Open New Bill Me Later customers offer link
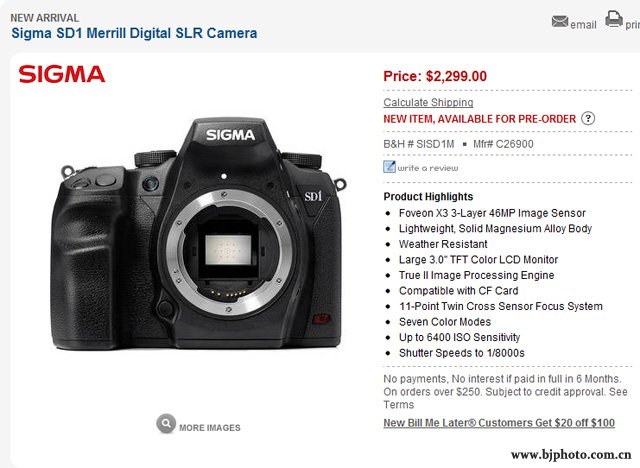This screenshot has width=640, height=468. 499,423
